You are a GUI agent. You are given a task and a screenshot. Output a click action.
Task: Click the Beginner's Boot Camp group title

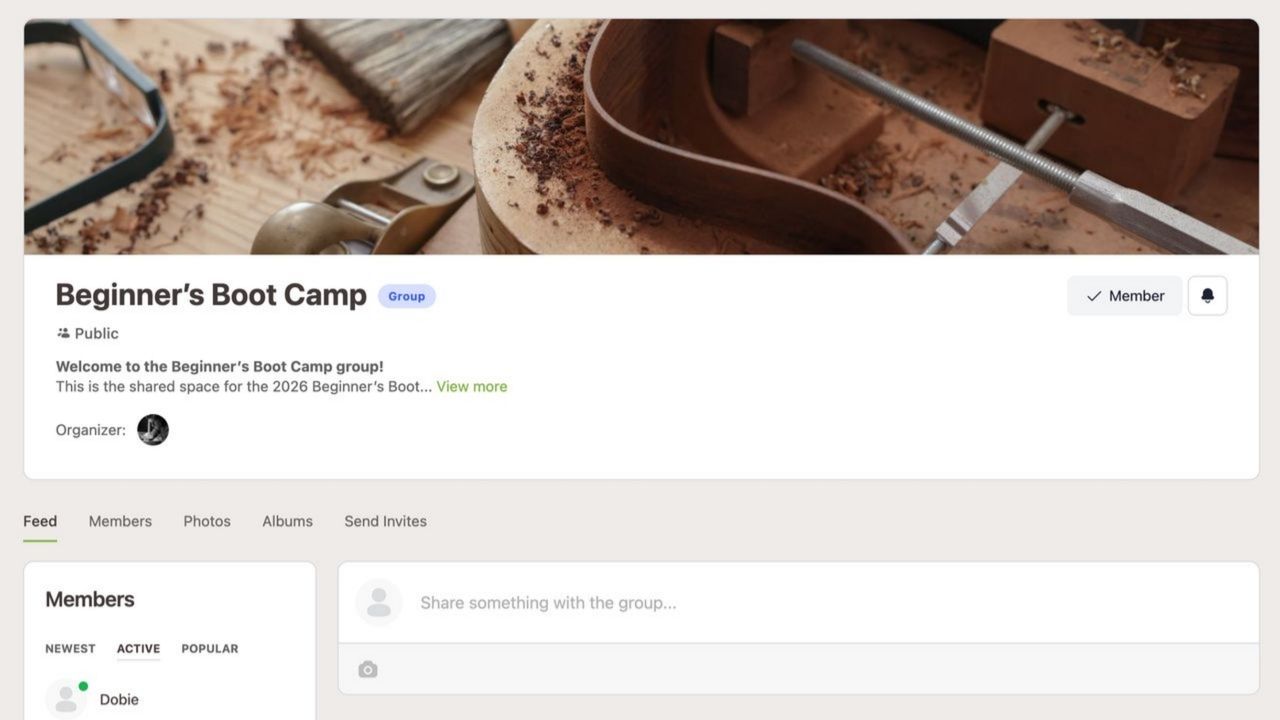pyautogui.click(x=210, y=294)
